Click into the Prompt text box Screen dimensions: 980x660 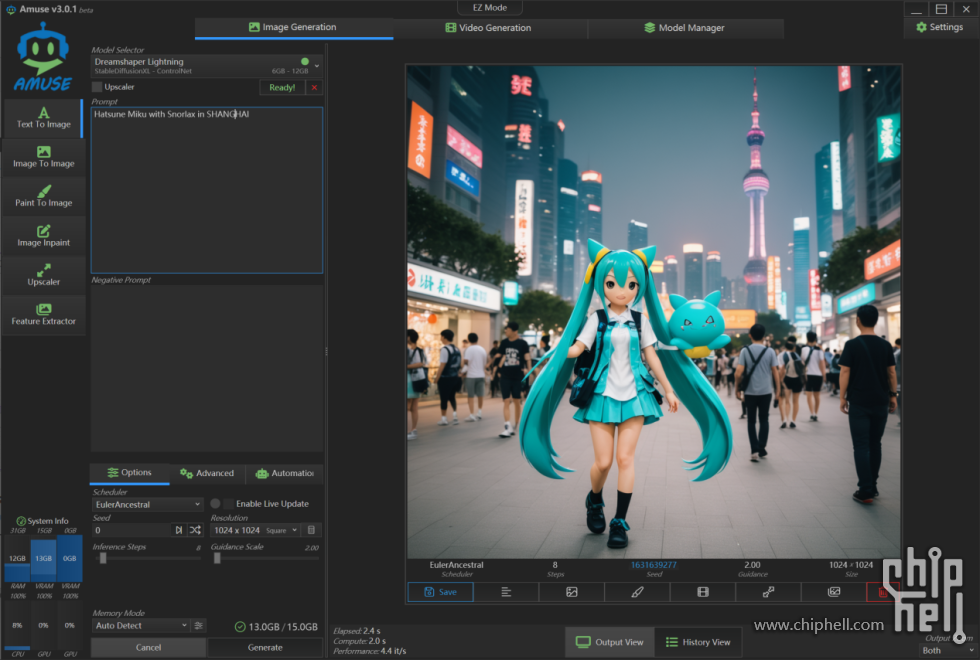tap(207, 190)
